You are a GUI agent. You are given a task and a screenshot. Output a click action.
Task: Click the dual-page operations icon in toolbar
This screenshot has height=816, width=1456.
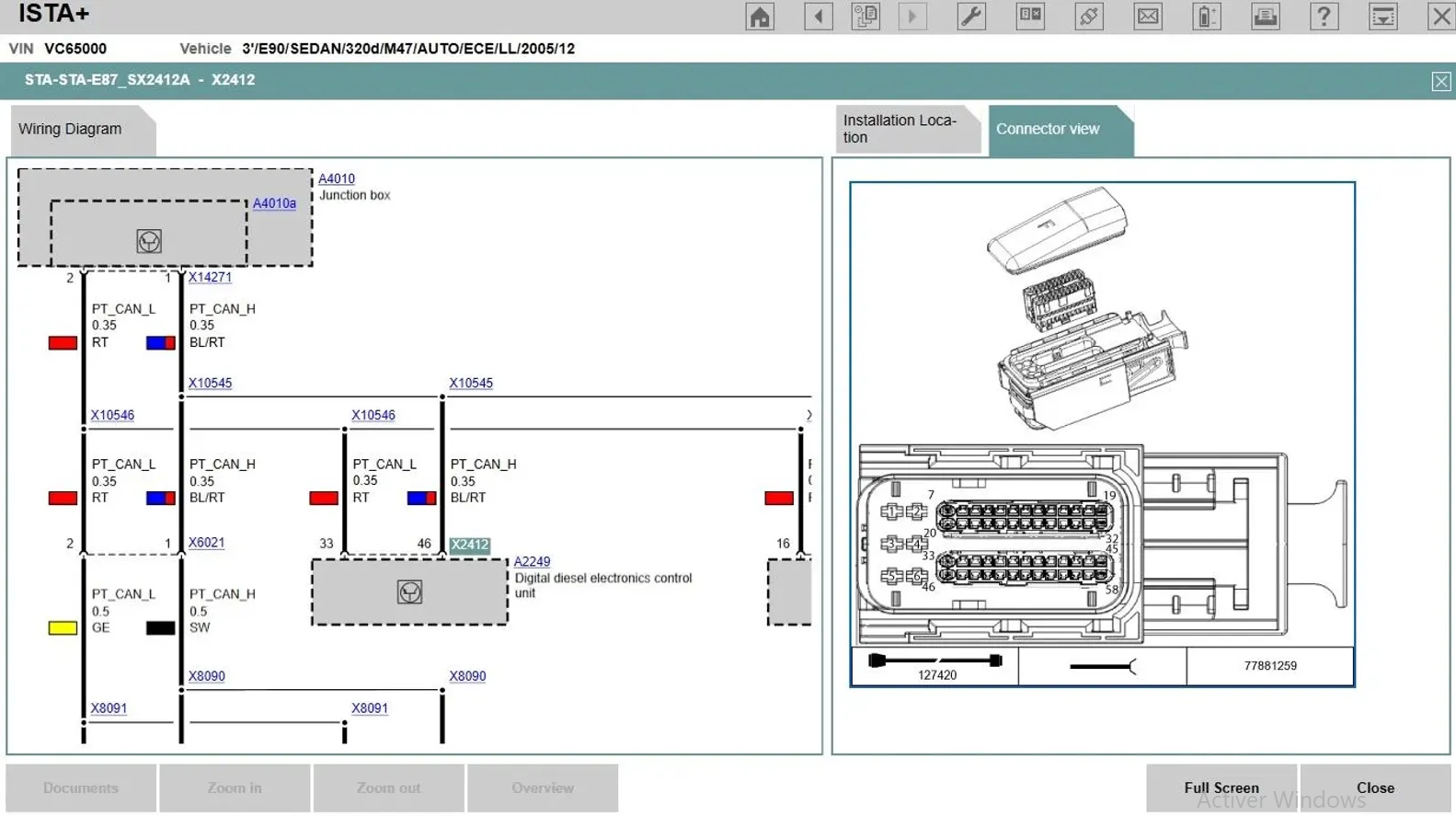(x=1030, y=17)
